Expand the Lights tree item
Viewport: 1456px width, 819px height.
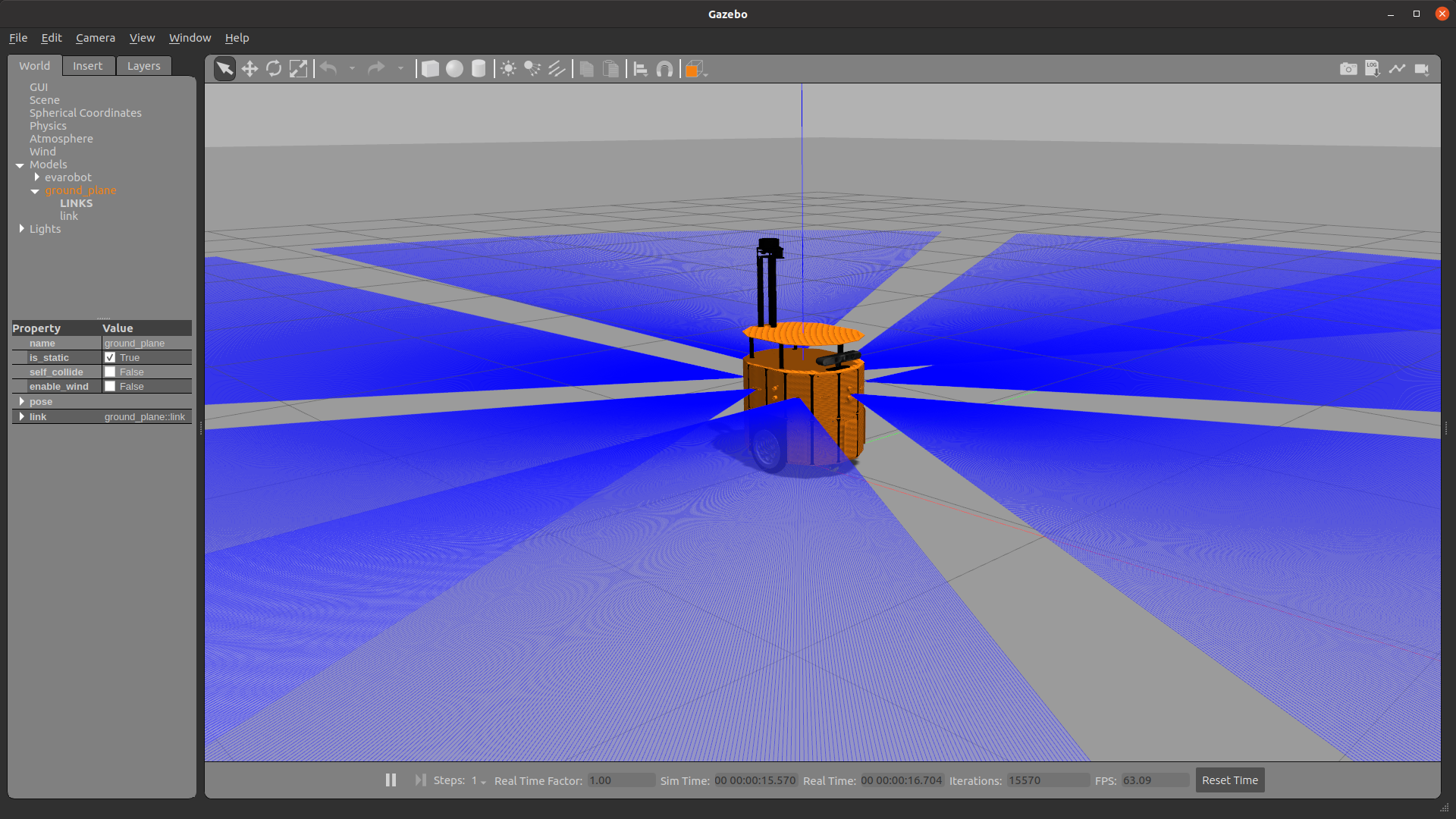[x=21, y=228]
